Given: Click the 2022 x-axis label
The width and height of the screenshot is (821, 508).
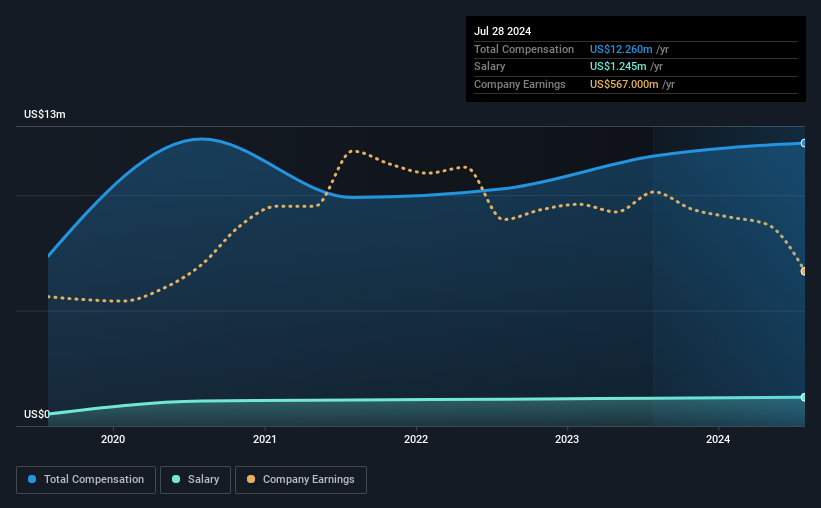Looking at the screenshot, I should pyautogui.click(x=416, y=439).
